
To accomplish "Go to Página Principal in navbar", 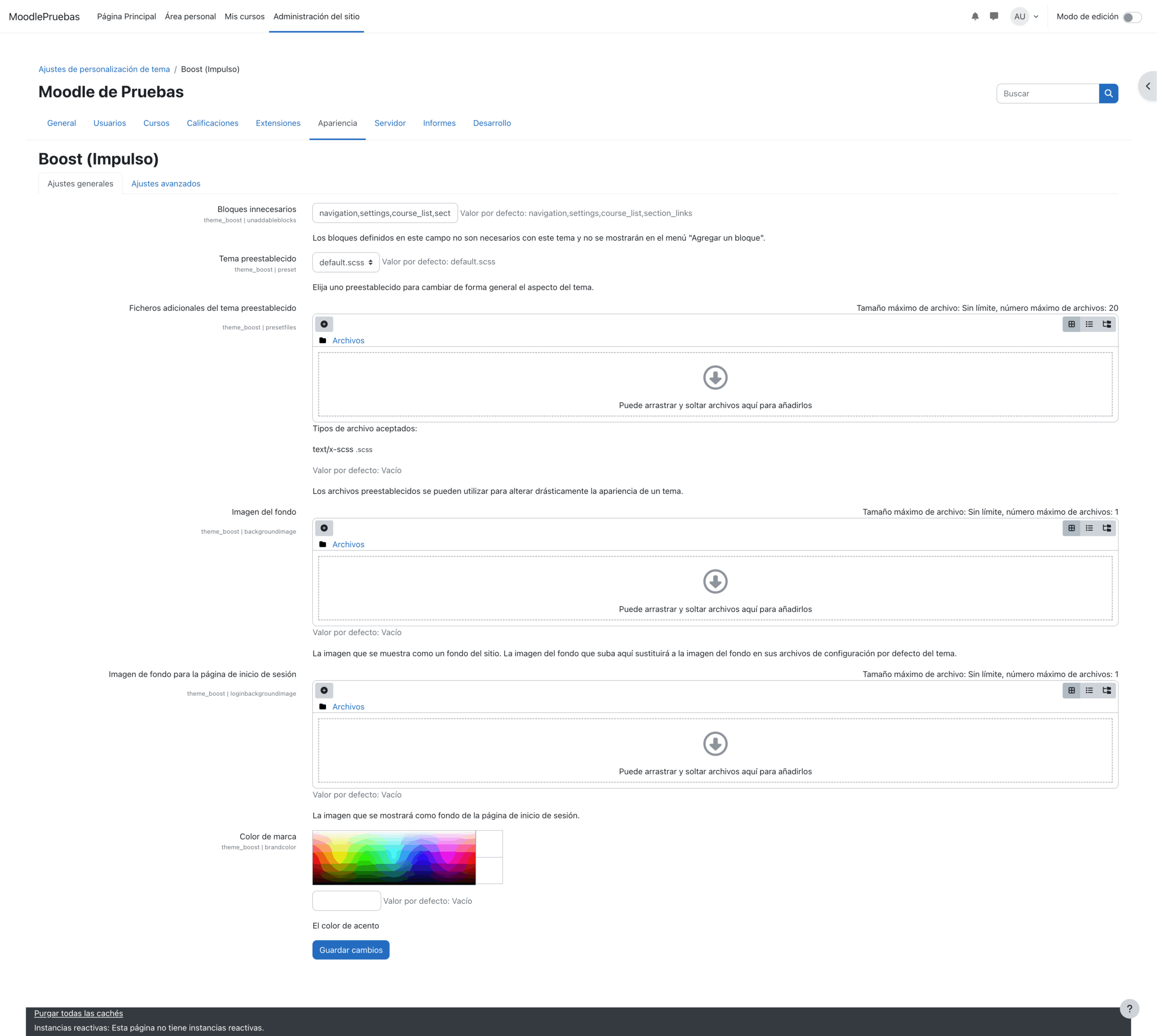I will pyautogui.click(x=127, y=17).
